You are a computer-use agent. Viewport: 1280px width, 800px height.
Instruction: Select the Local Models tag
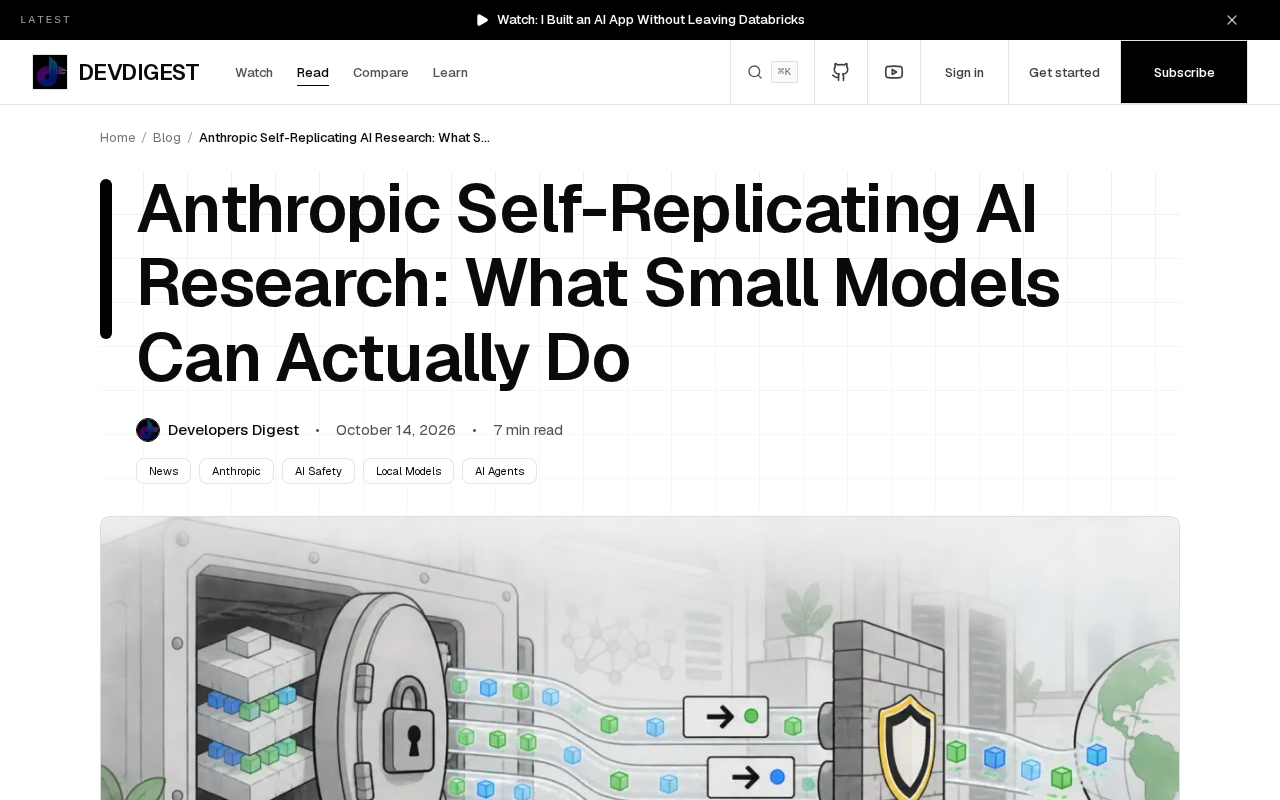coord(408,471)
